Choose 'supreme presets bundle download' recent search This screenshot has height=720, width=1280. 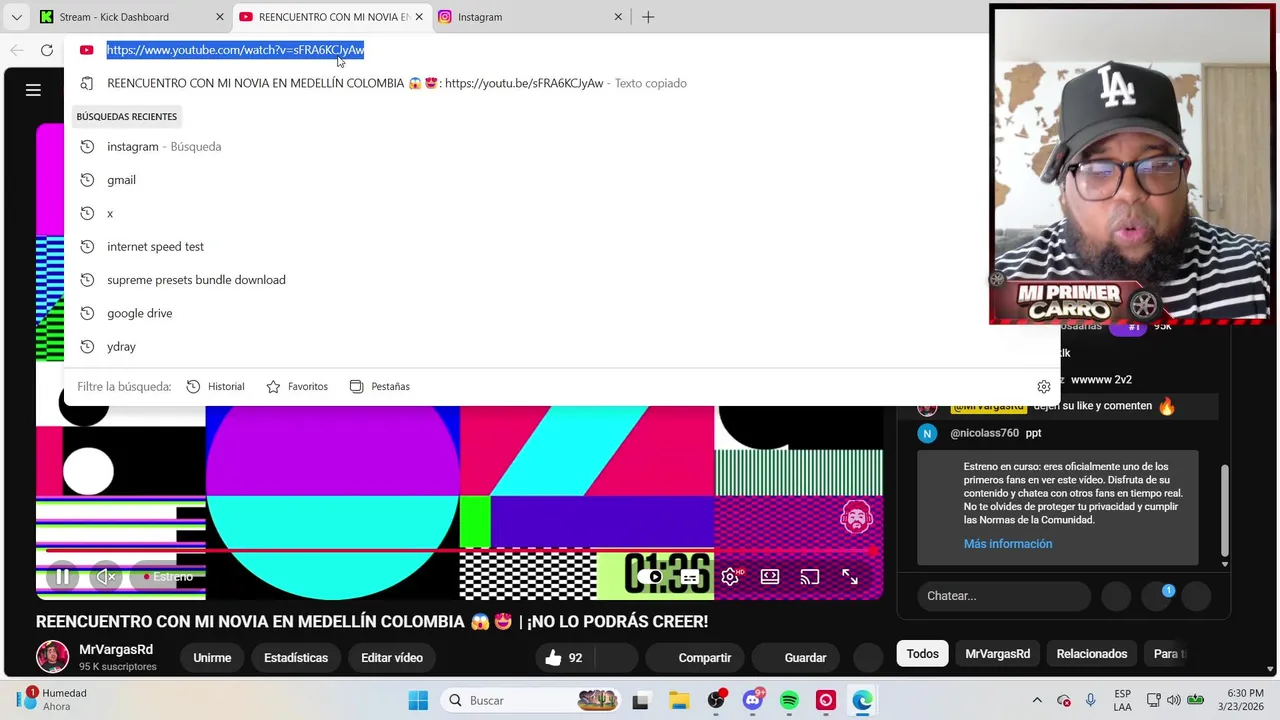pos(562,280)
